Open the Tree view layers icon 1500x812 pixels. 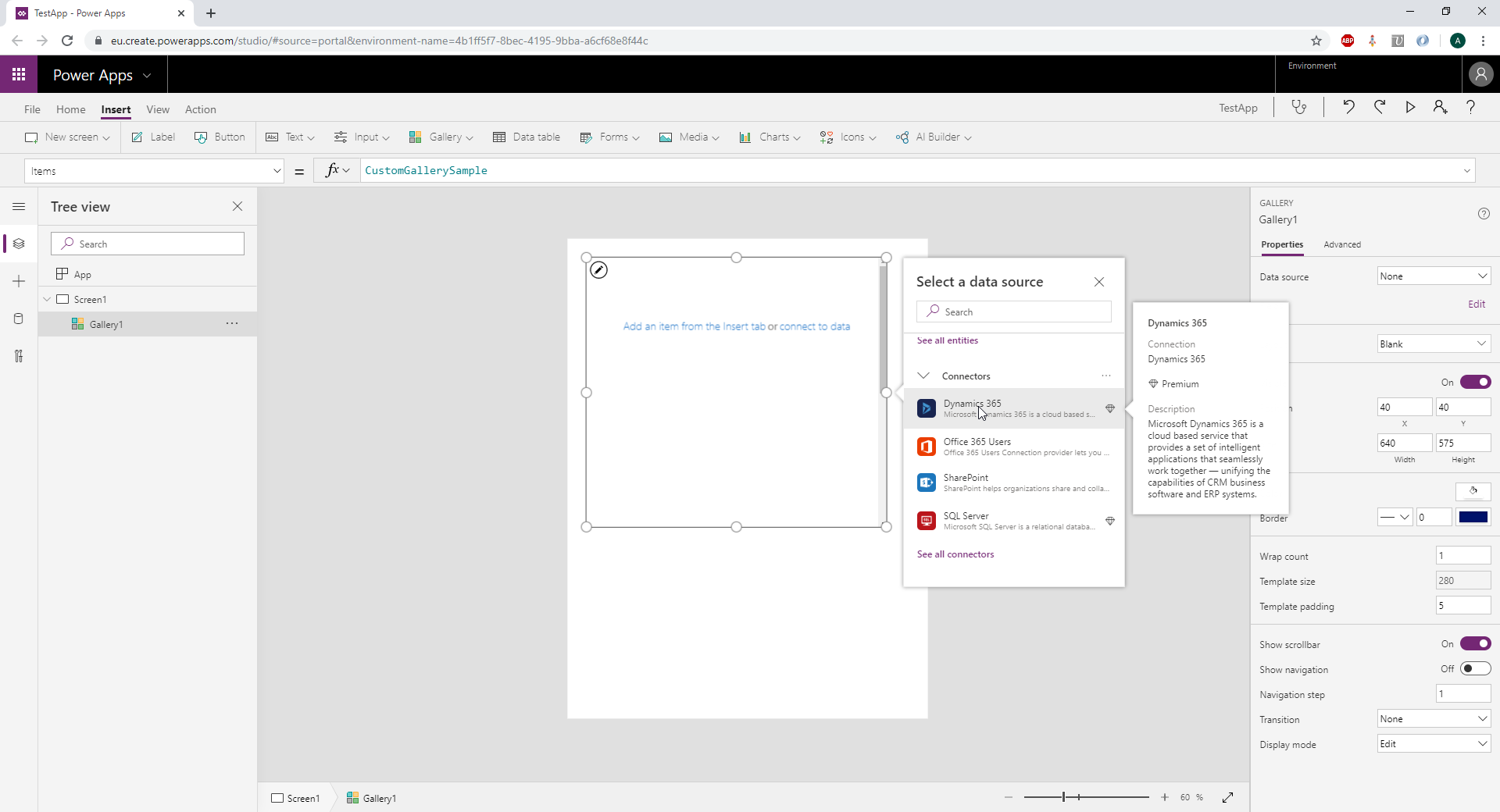[x=19, y=244]
